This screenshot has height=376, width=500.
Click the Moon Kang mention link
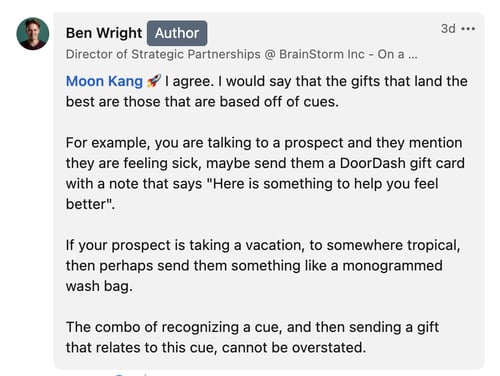104,81
